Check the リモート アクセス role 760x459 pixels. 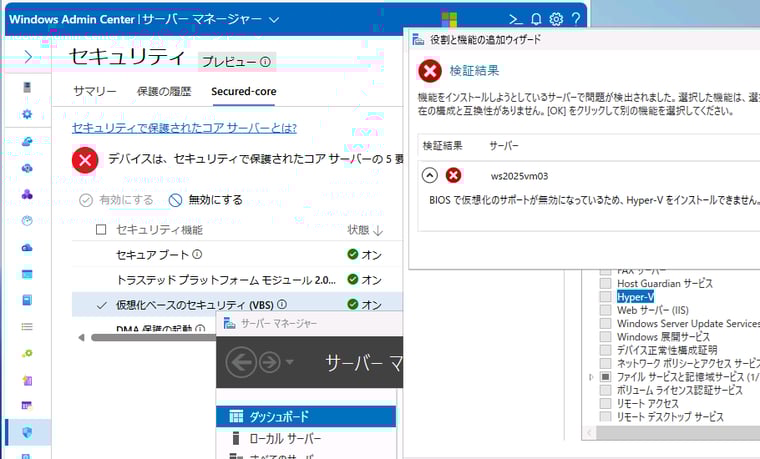605,403
